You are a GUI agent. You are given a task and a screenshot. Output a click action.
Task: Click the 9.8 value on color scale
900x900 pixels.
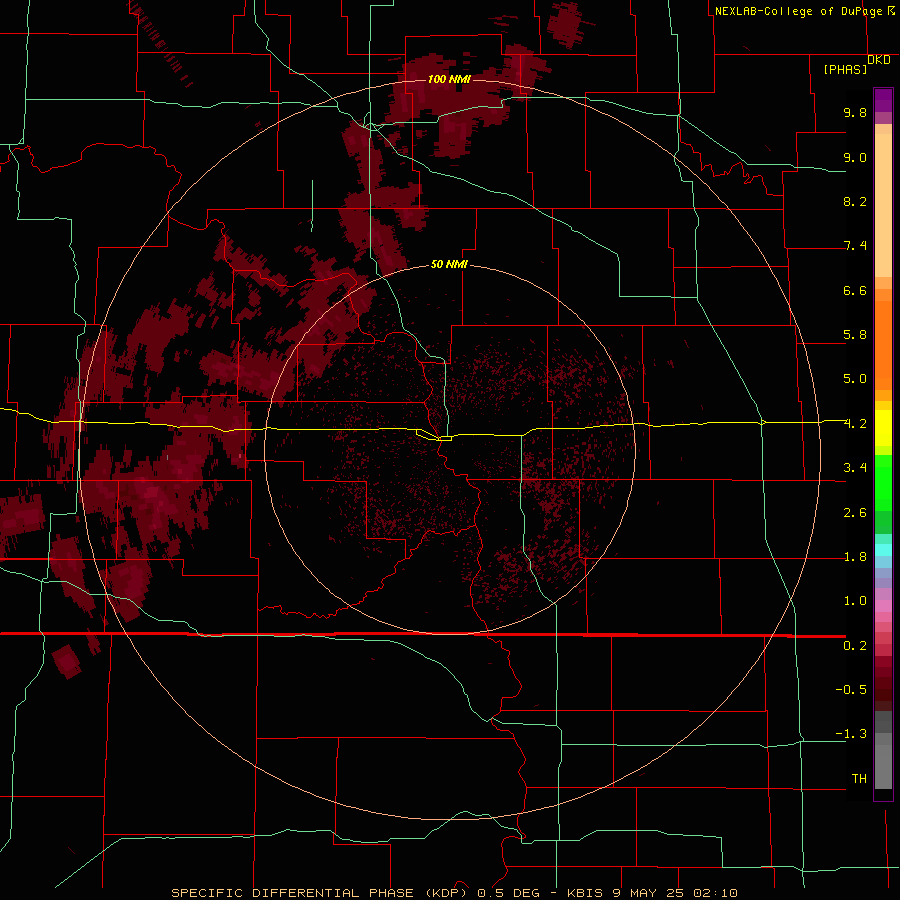[855, 112]
